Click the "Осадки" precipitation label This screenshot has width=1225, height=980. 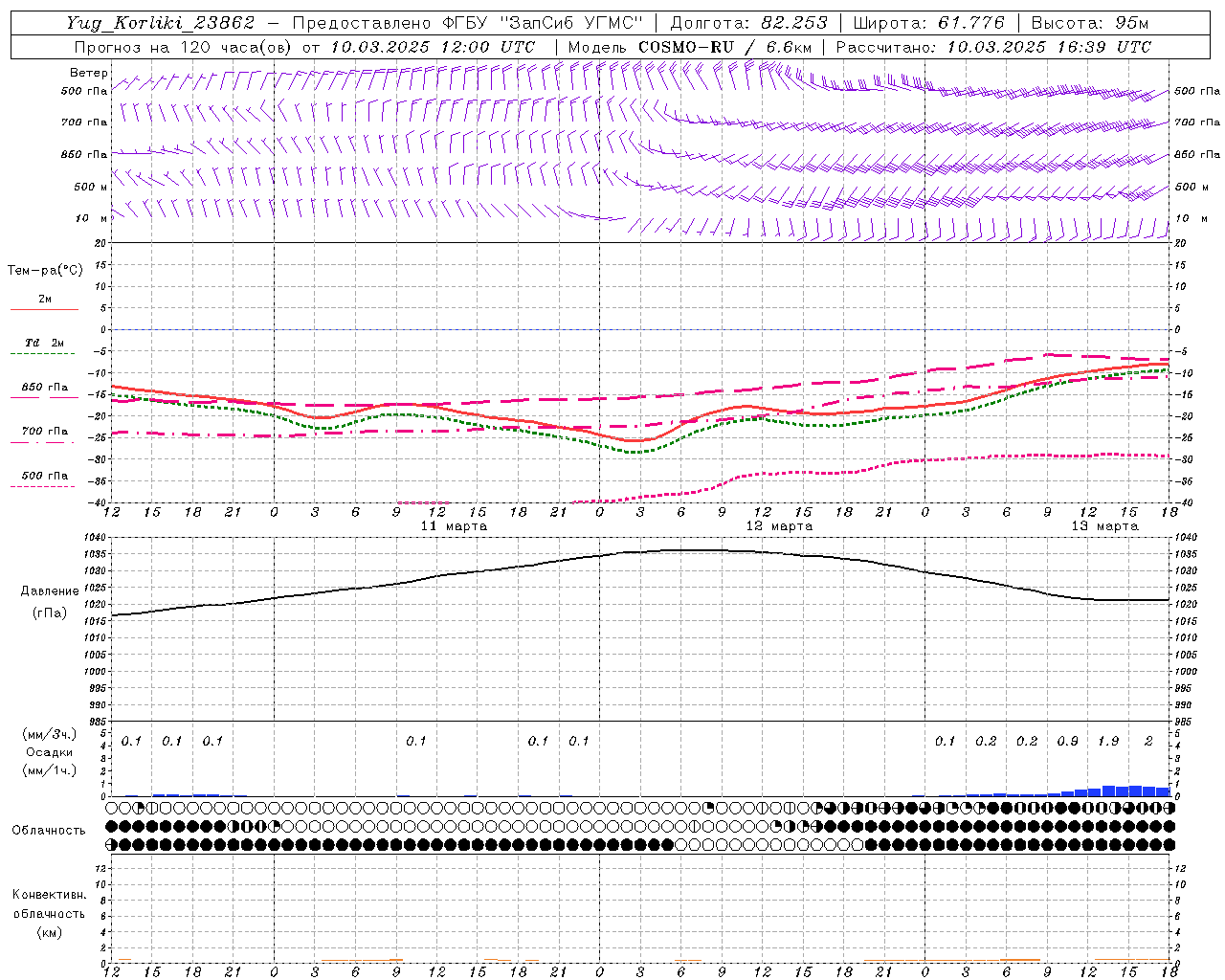pos(49,752)
